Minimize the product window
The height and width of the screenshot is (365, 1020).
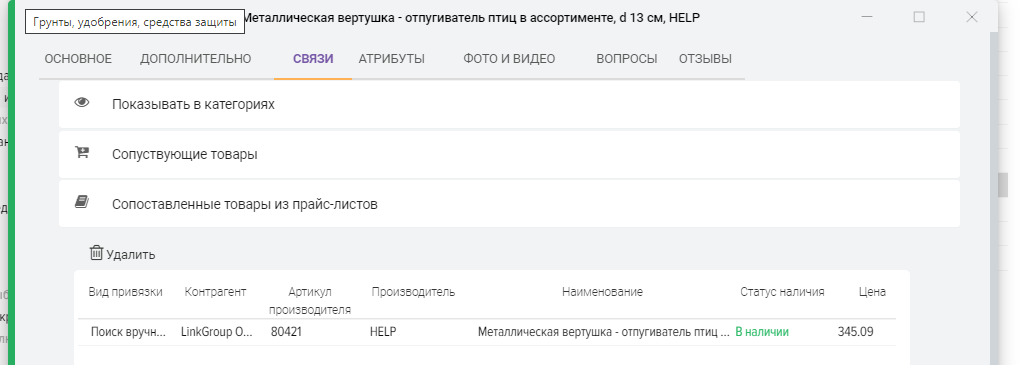pos(867,18)
